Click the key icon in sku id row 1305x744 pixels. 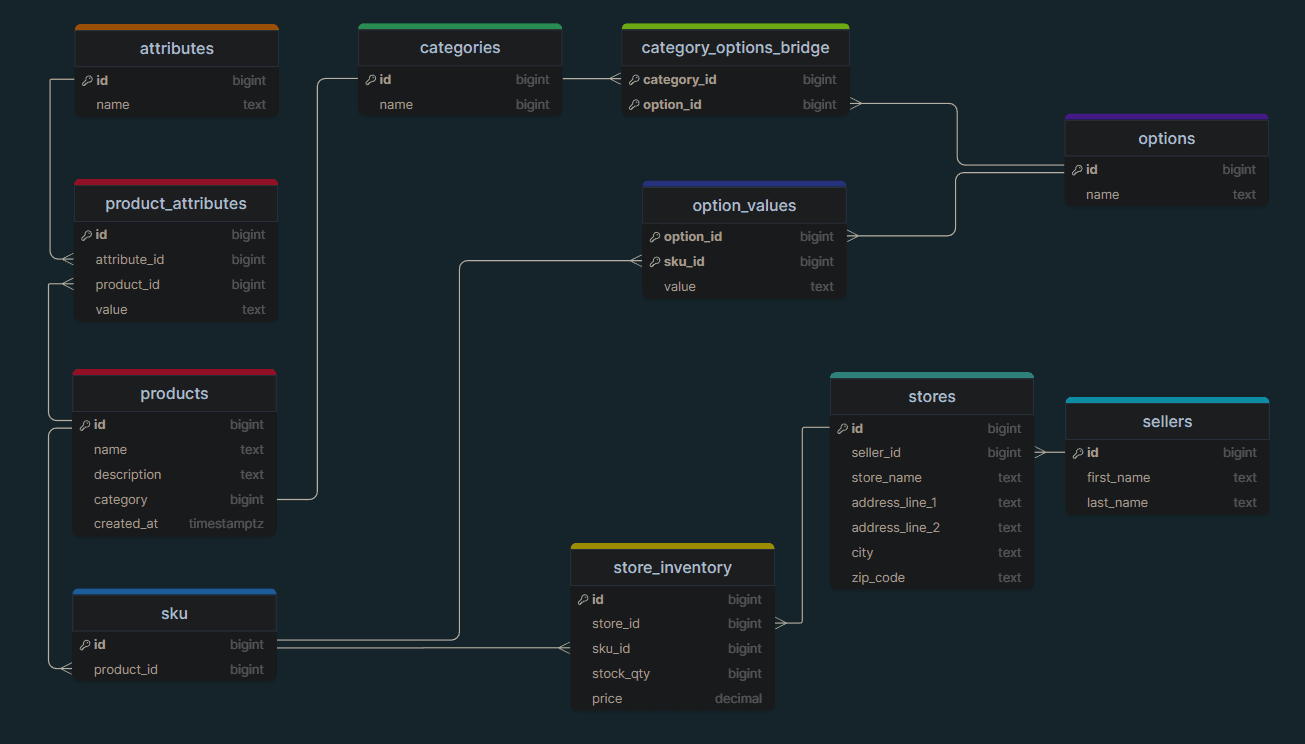(x=85, y=645)
